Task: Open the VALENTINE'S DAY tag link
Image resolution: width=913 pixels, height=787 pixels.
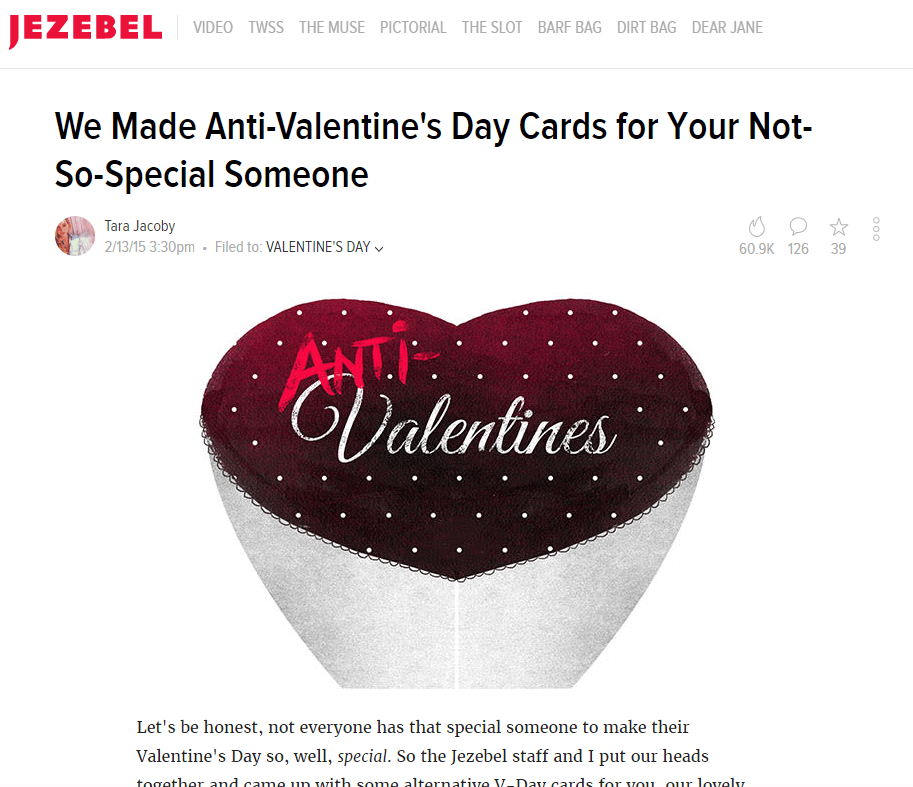Action: (318, 248)
